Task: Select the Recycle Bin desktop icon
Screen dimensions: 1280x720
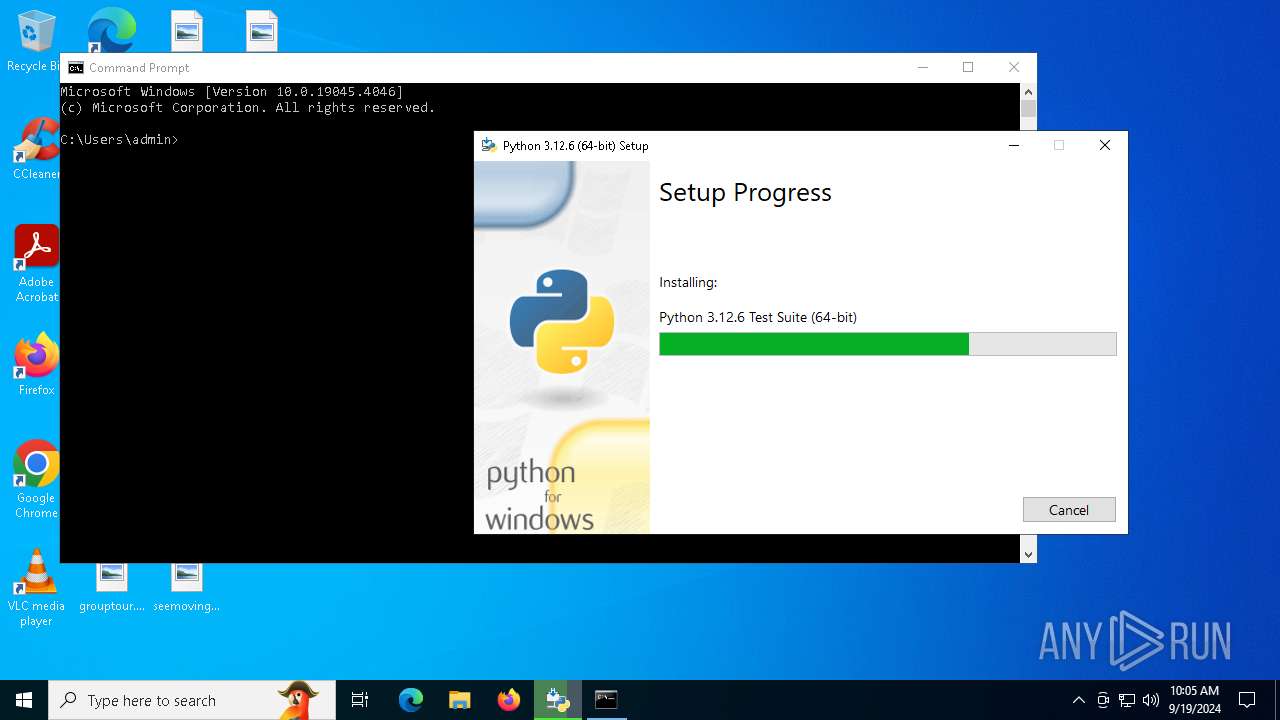Action: click(x=36, y=42)
